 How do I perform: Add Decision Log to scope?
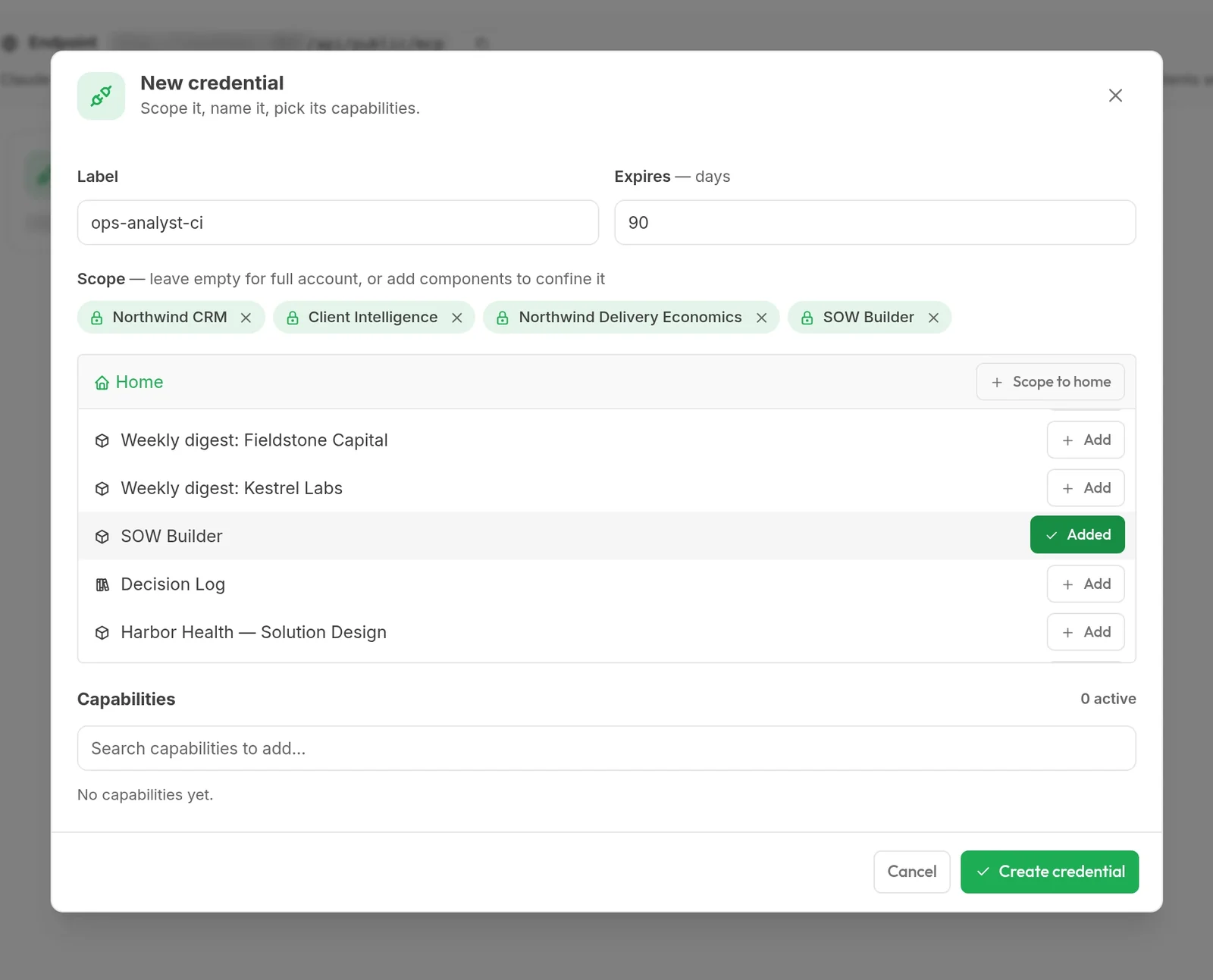pos(1086,584)
